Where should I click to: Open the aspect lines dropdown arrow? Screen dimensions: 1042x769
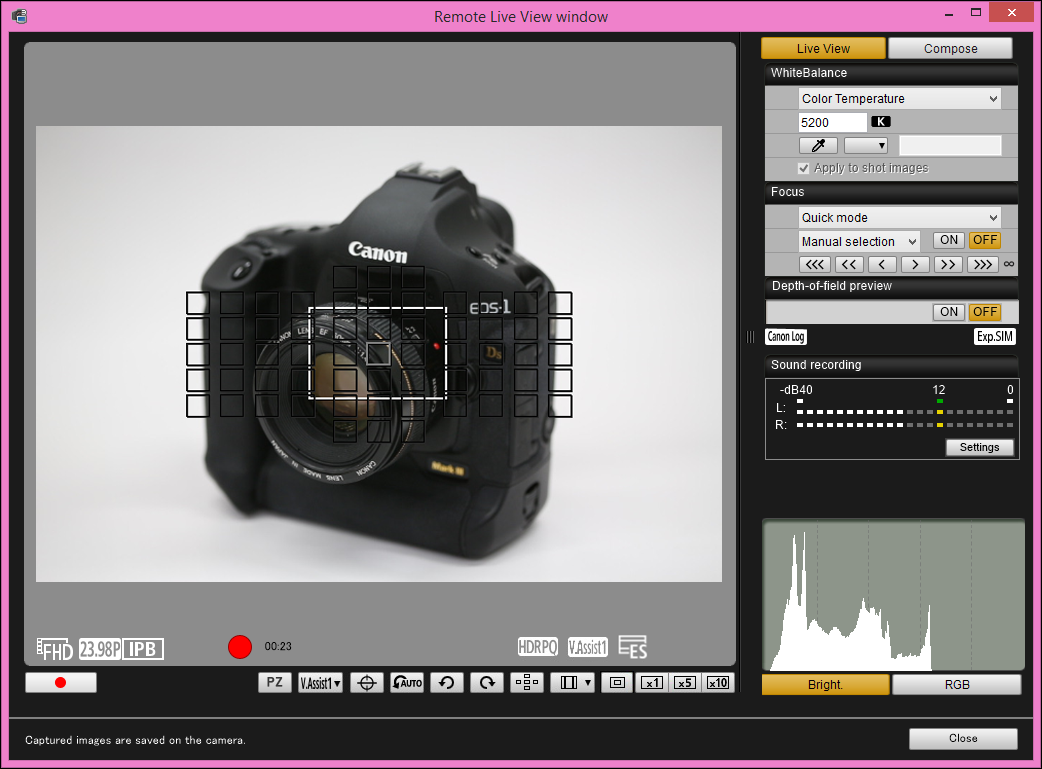pyautogui.click(x=587, y=683)
